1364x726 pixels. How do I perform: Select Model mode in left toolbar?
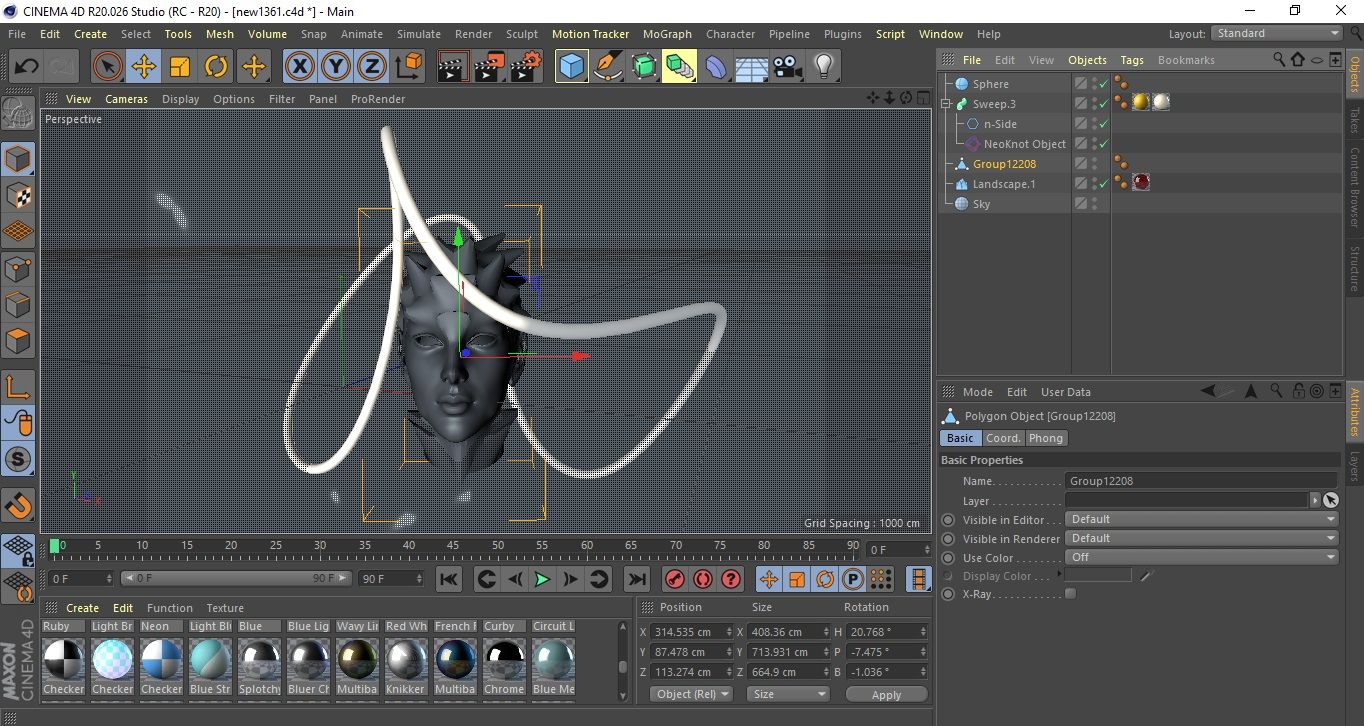pyautogui.click(x=18, y=159)
